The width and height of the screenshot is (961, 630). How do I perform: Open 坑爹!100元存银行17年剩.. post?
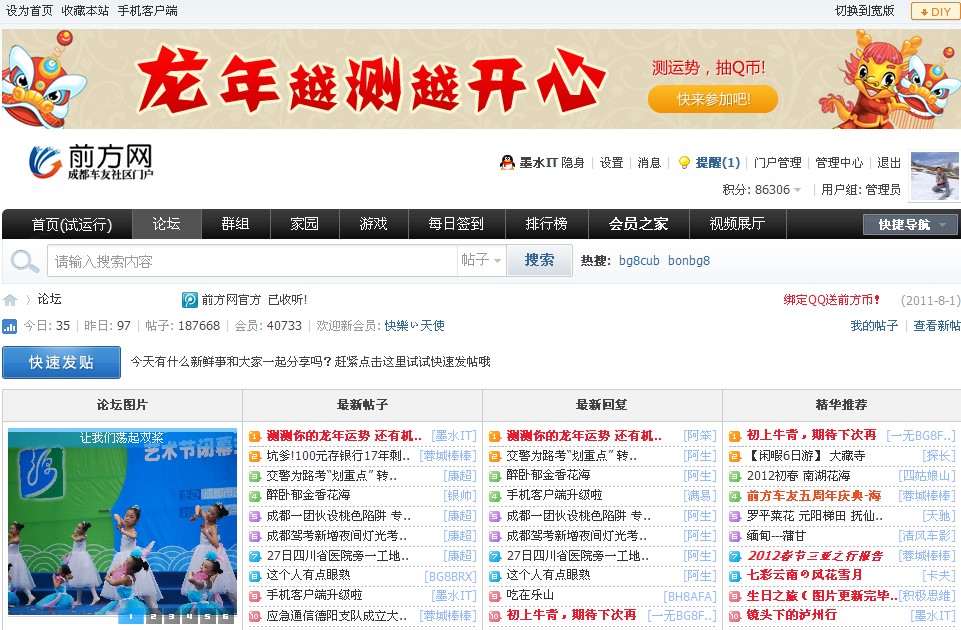coord(338,456)
